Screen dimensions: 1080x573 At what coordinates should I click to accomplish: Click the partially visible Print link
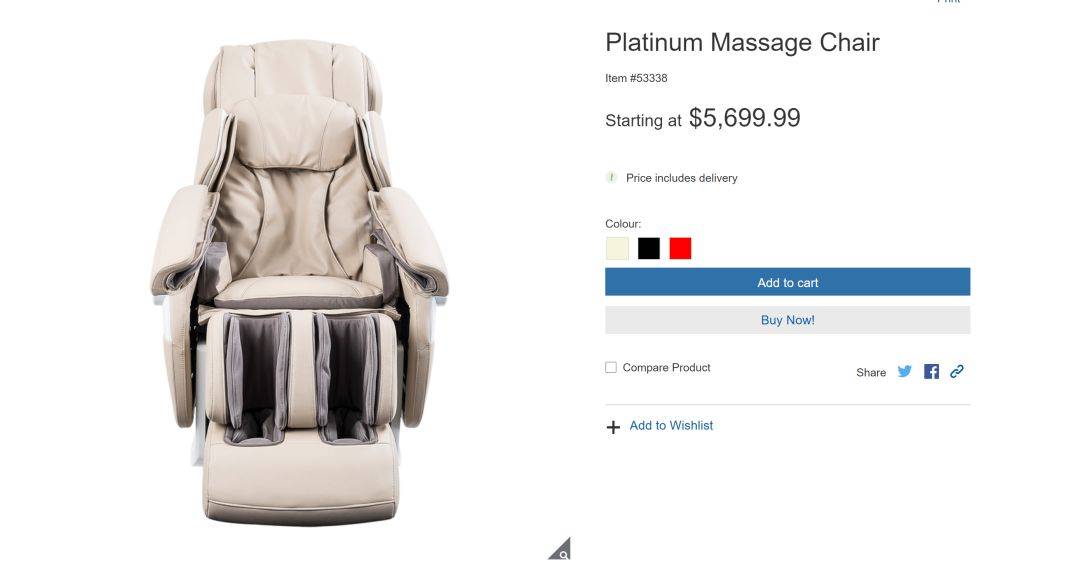pyautogui.click(x=948, y=2)
